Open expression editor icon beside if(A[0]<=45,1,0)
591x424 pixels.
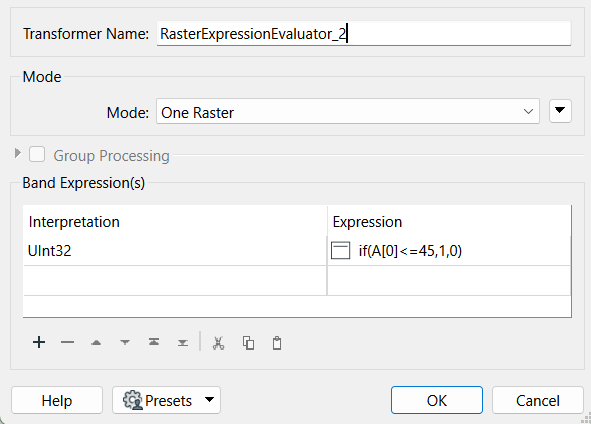pyautogui.click(x=340, y=251)
